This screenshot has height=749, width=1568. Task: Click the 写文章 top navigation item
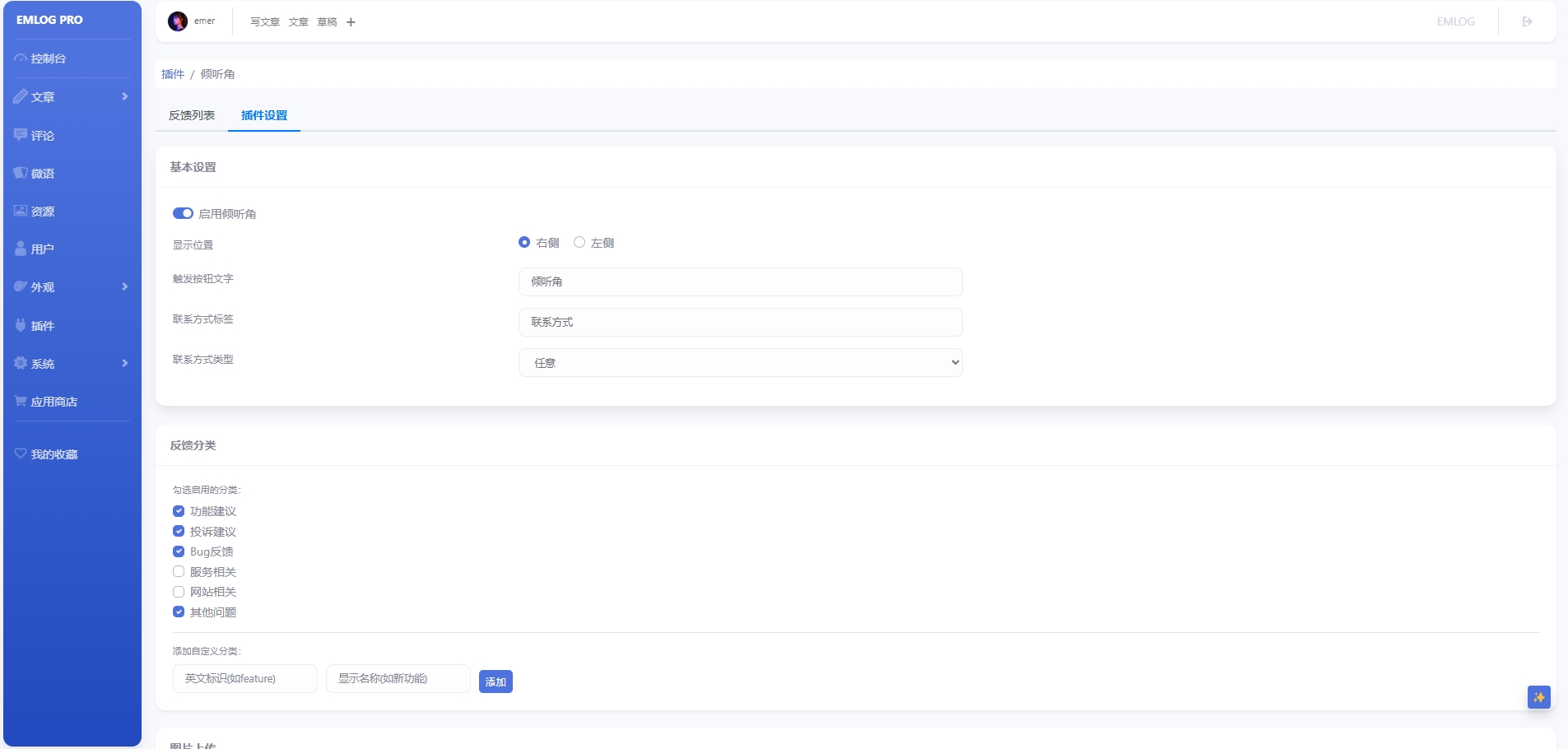click(x=265, y=22)
